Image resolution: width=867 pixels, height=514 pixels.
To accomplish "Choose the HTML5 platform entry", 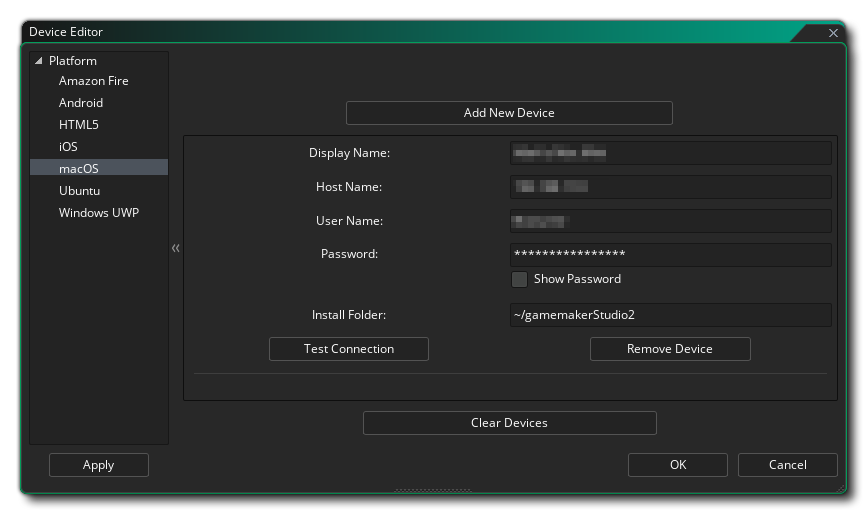I will 79,125.
